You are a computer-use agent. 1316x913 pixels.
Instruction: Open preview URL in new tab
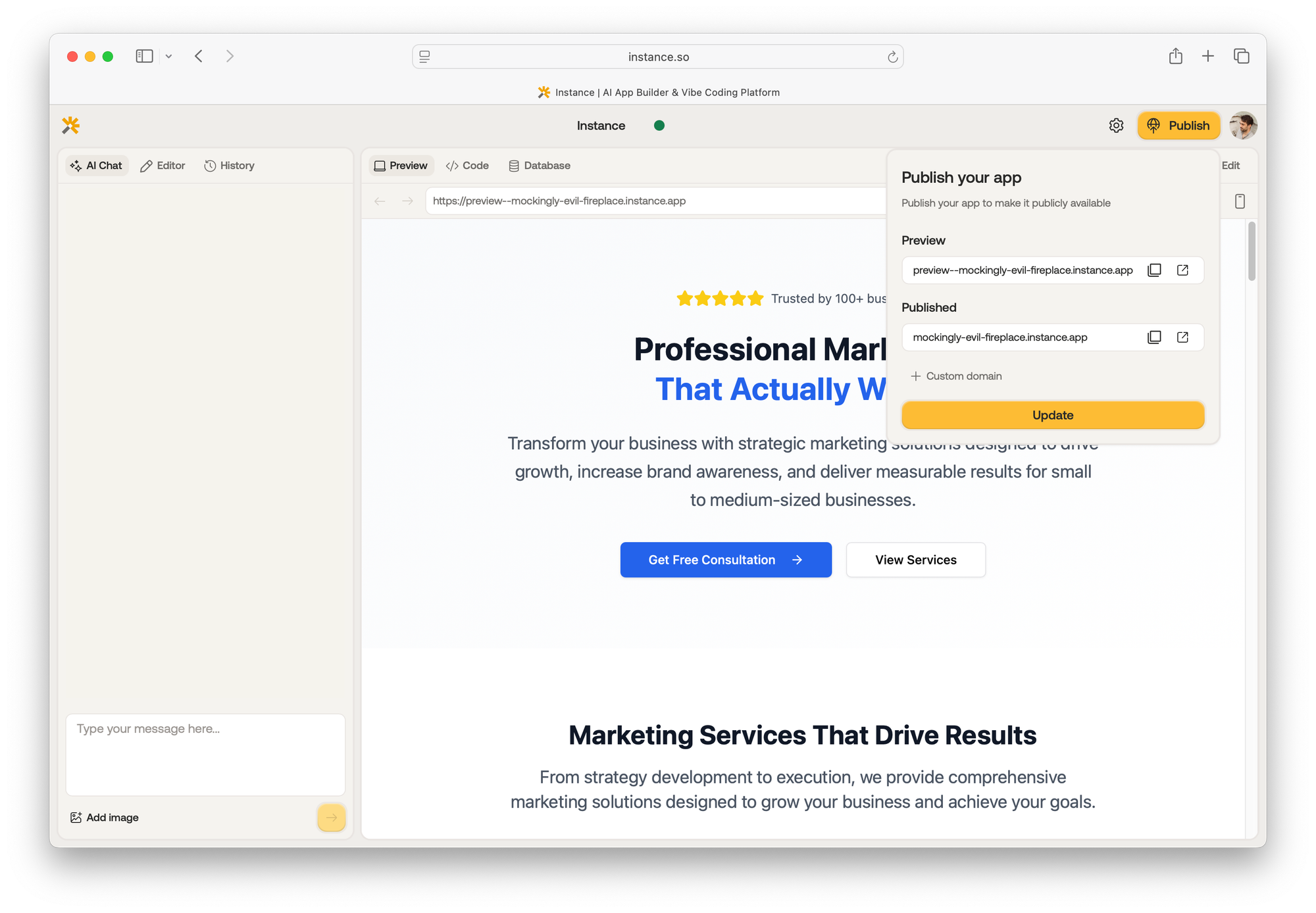tap(1182, 270)
